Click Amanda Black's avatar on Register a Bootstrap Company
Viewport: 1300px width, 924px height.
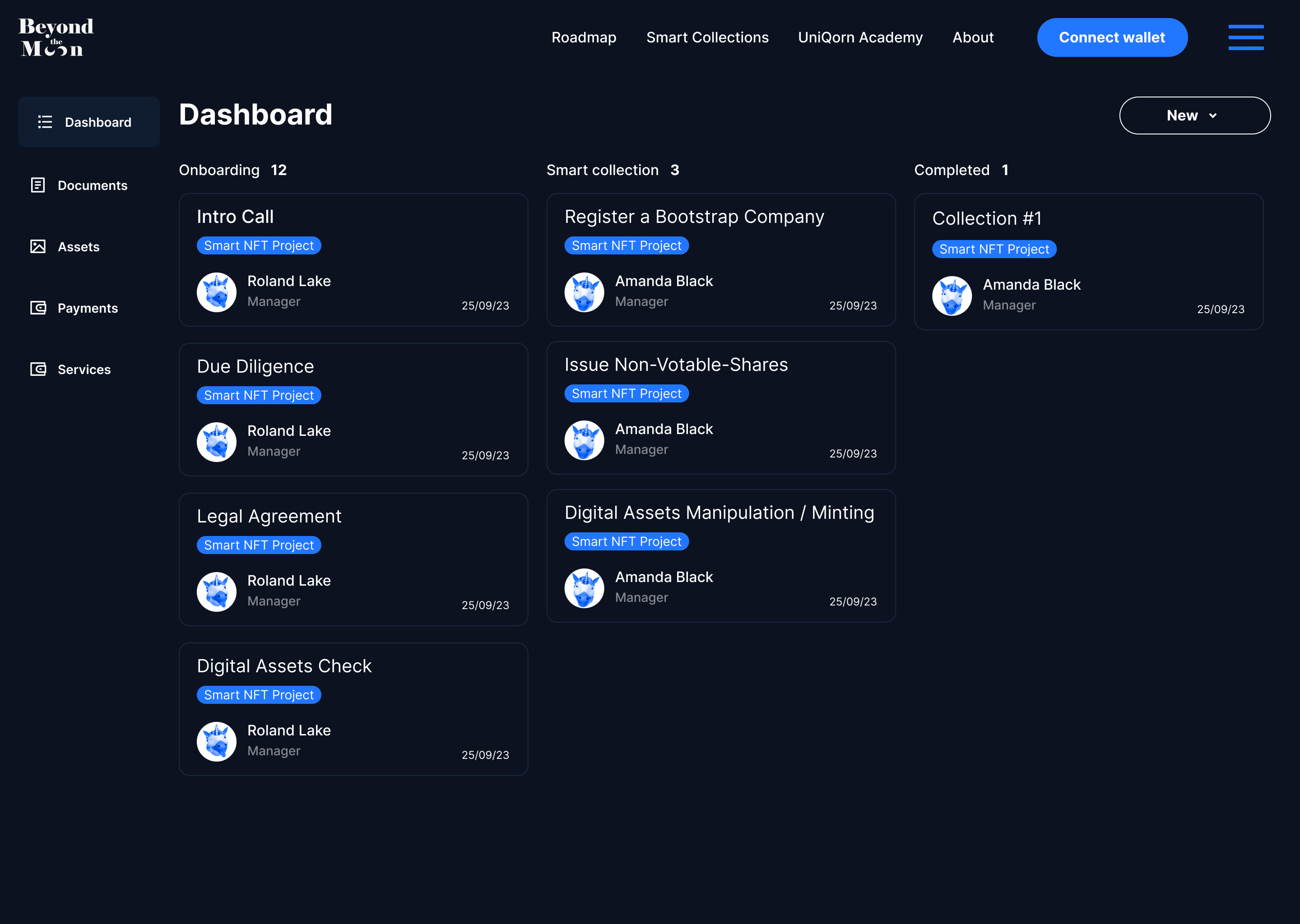tap(584, 292)
